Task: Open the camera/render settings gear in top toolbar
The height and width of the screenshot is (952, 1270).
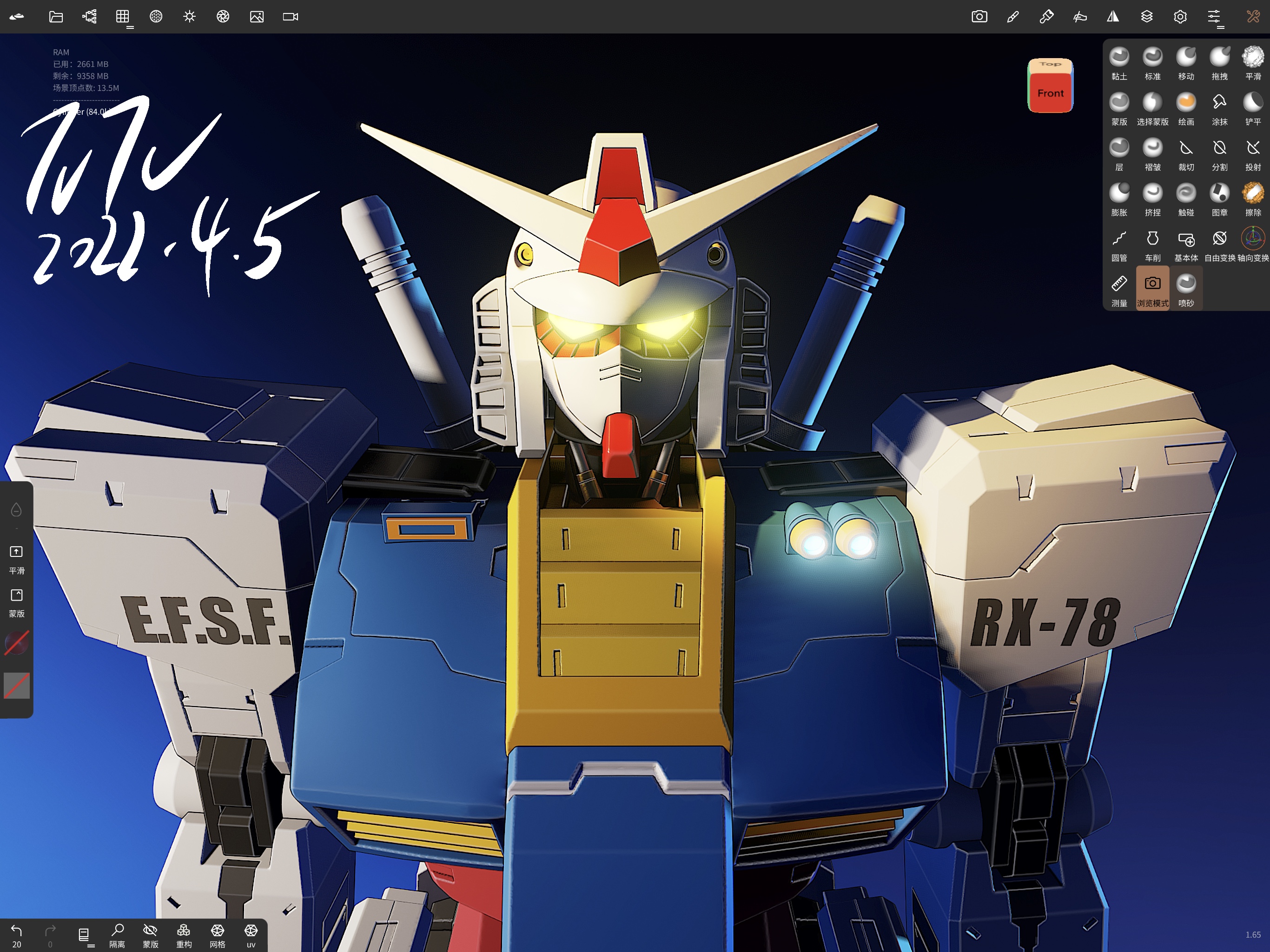Action: pos(1180,17)
